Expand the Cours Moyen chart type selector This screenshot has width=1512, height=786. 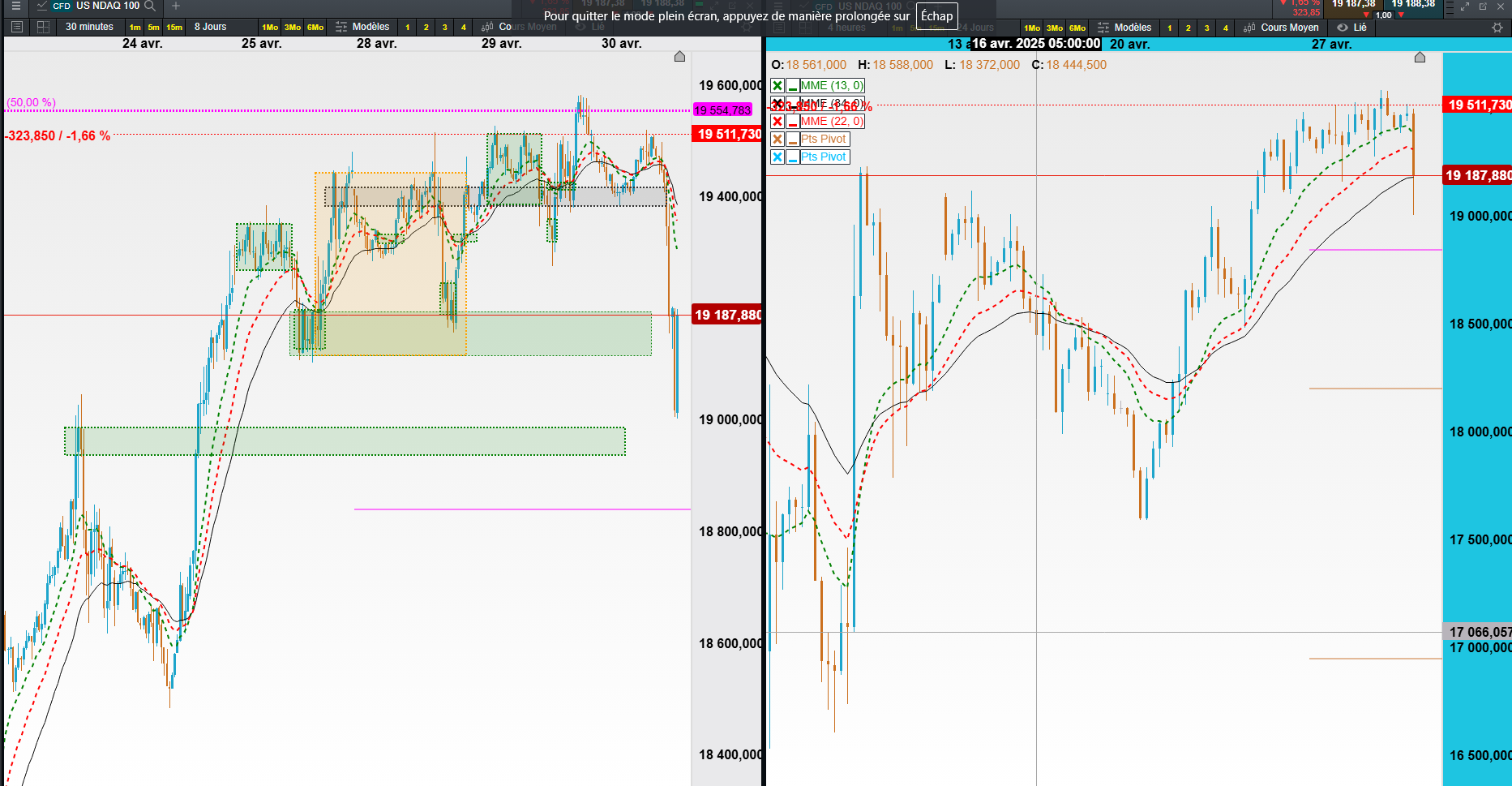point(1281,28)
